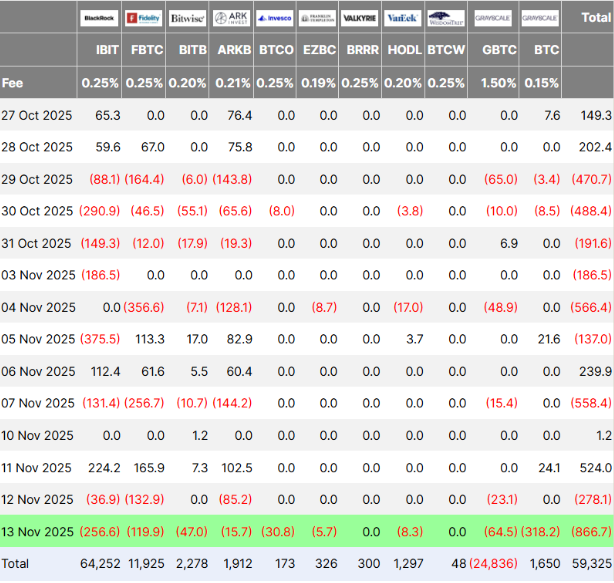Open the Invesco logo
614x583 pixels.
(275, 18)
